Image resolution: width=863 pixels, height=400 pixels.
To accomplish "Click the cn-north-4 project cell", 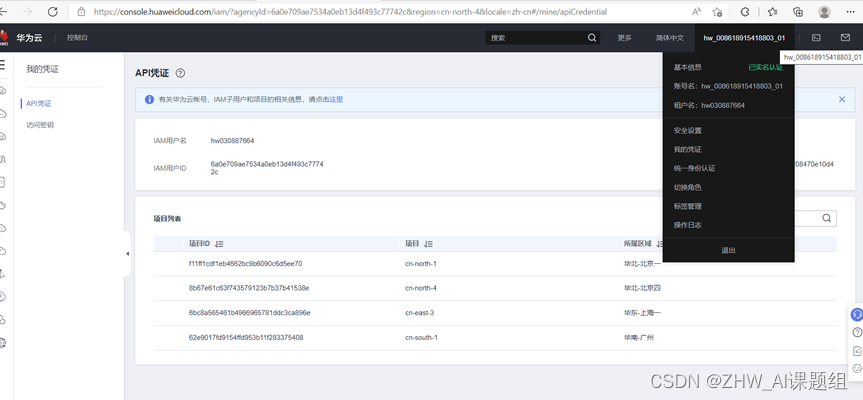I will click(421, 288).
